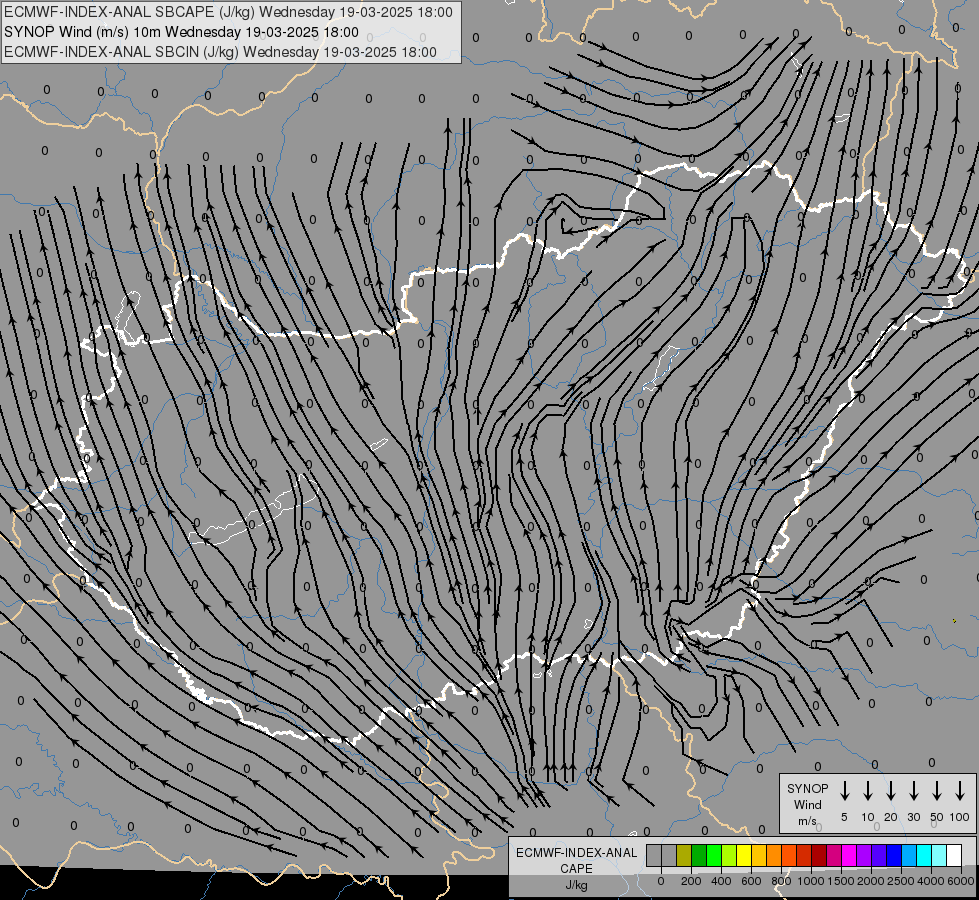
Task: Click the 'm/s' unit in the wind legend
Action: (x=807, y=821)
